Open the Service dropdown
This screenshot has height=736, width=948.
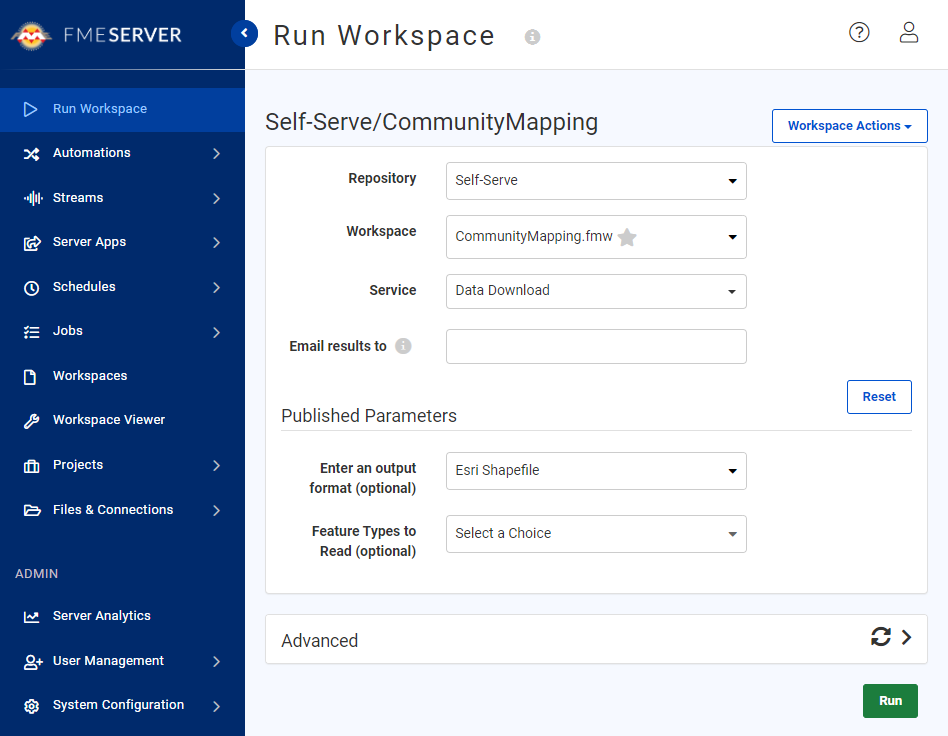pos(596,291)
